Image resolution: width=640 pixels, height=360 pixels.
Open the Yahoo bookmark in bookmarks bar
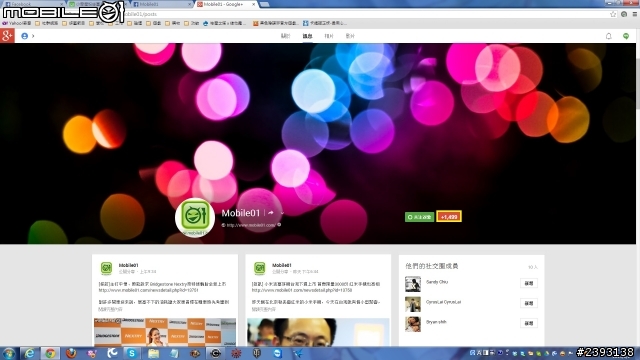coord(17,23)
